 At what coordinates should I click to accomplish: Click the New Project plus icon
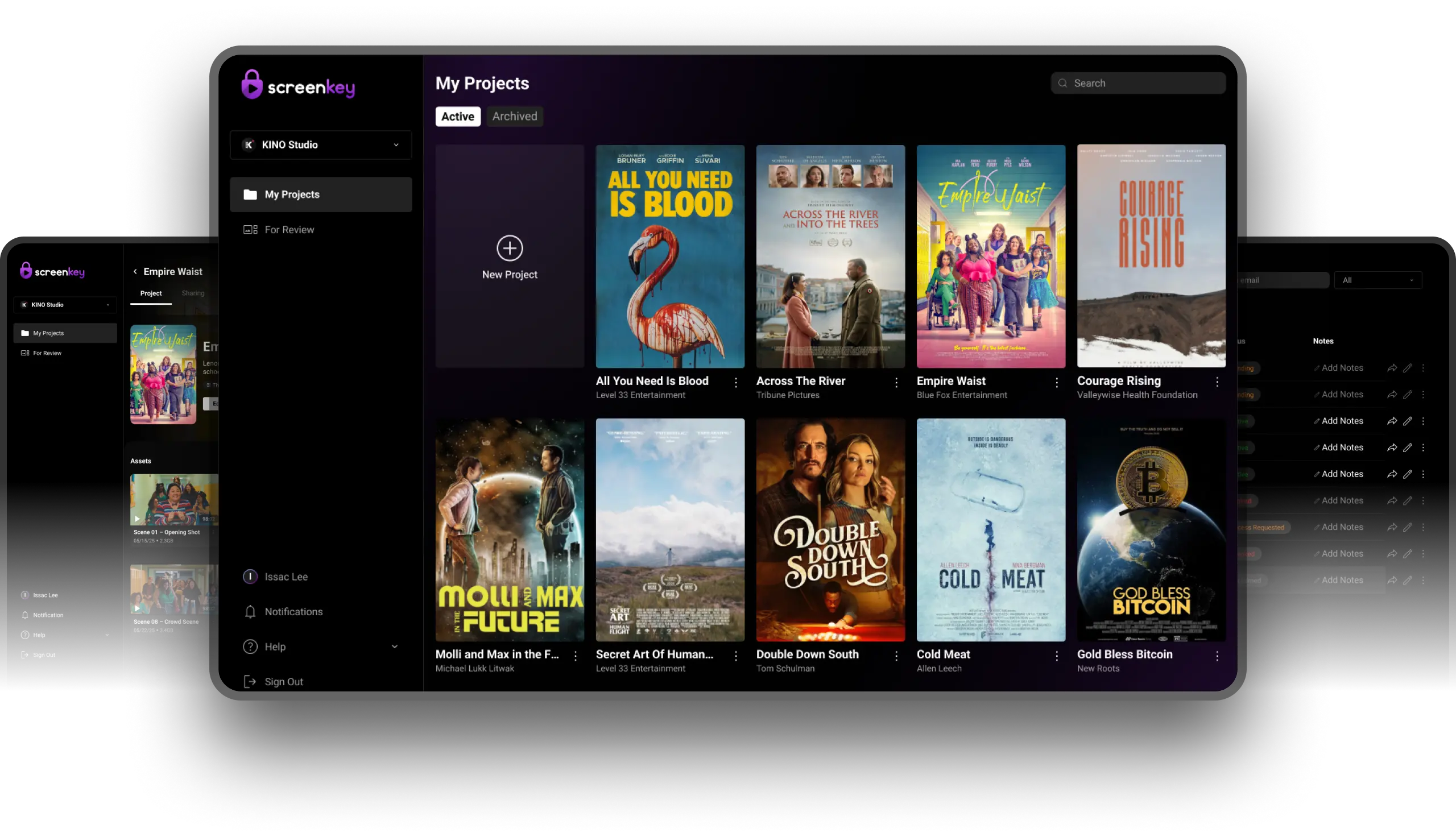509,248
